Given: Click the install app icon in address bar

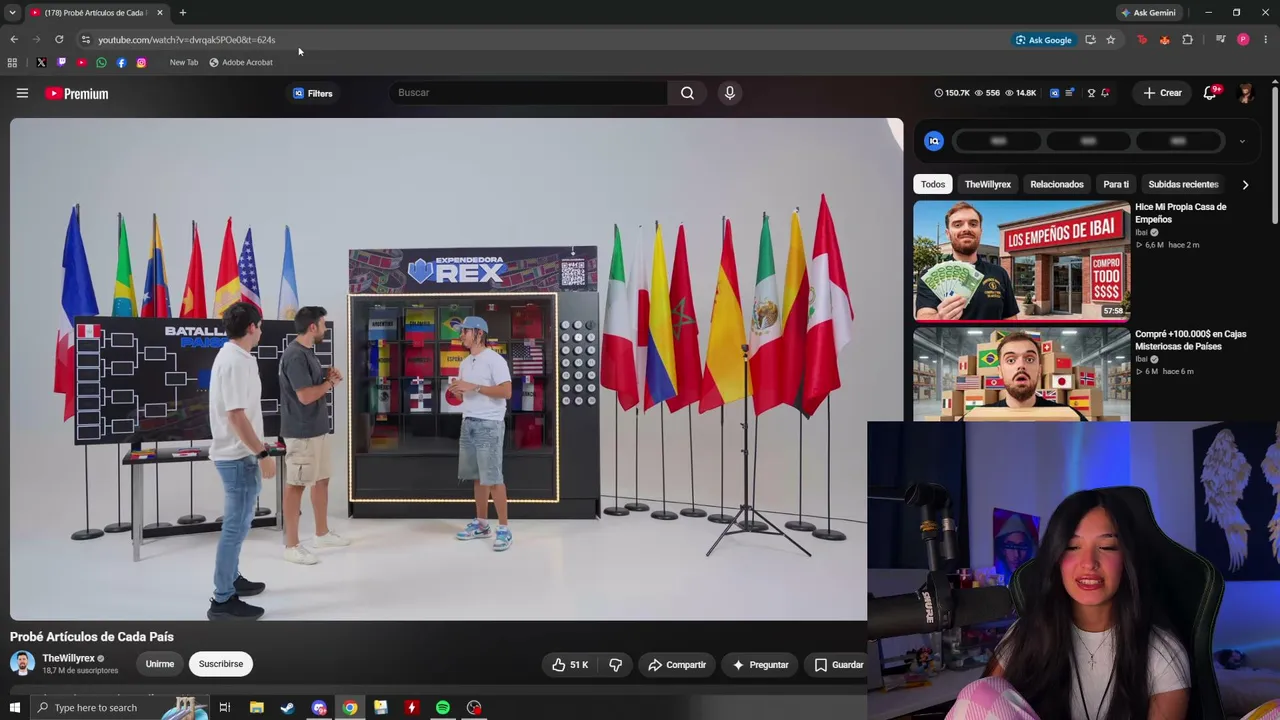Looking at the screenshot, I should (x=1090, y=40).
